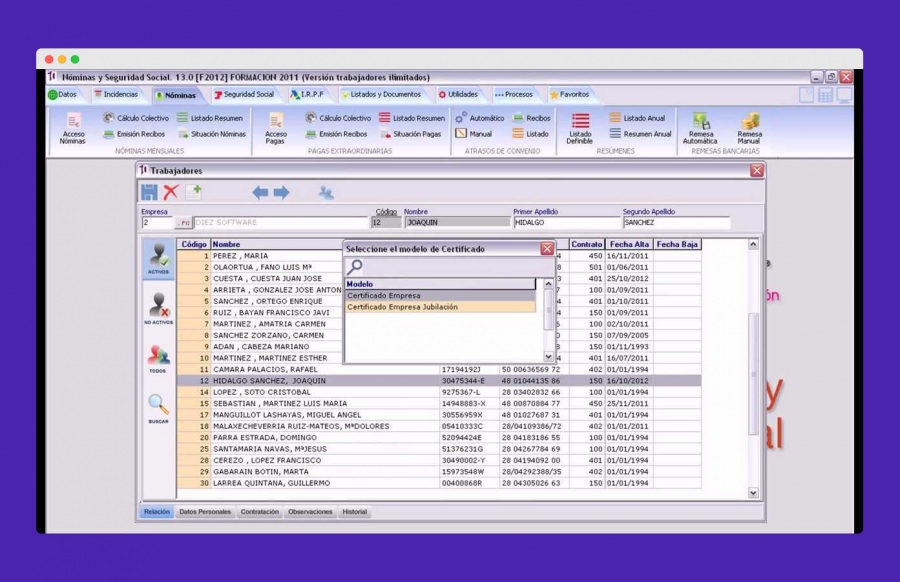900x582 pixels.
Task: Run Cálculo Colectivo in Nóminas Mensuales
Action: [136, 118]
